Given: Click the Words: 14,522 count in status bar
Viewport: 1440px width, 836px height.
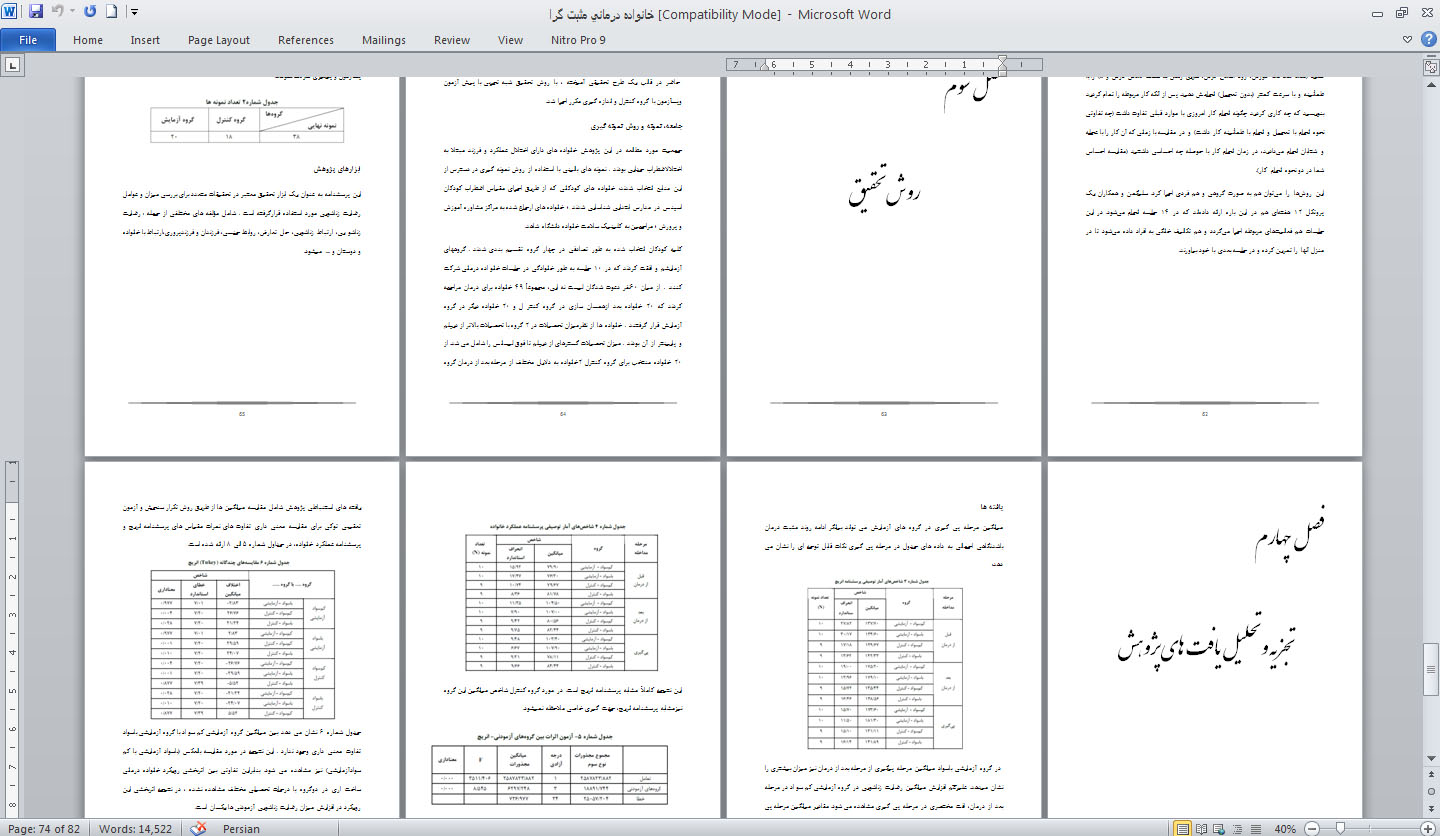Looking at the screenshot, I should pos(136,828).
